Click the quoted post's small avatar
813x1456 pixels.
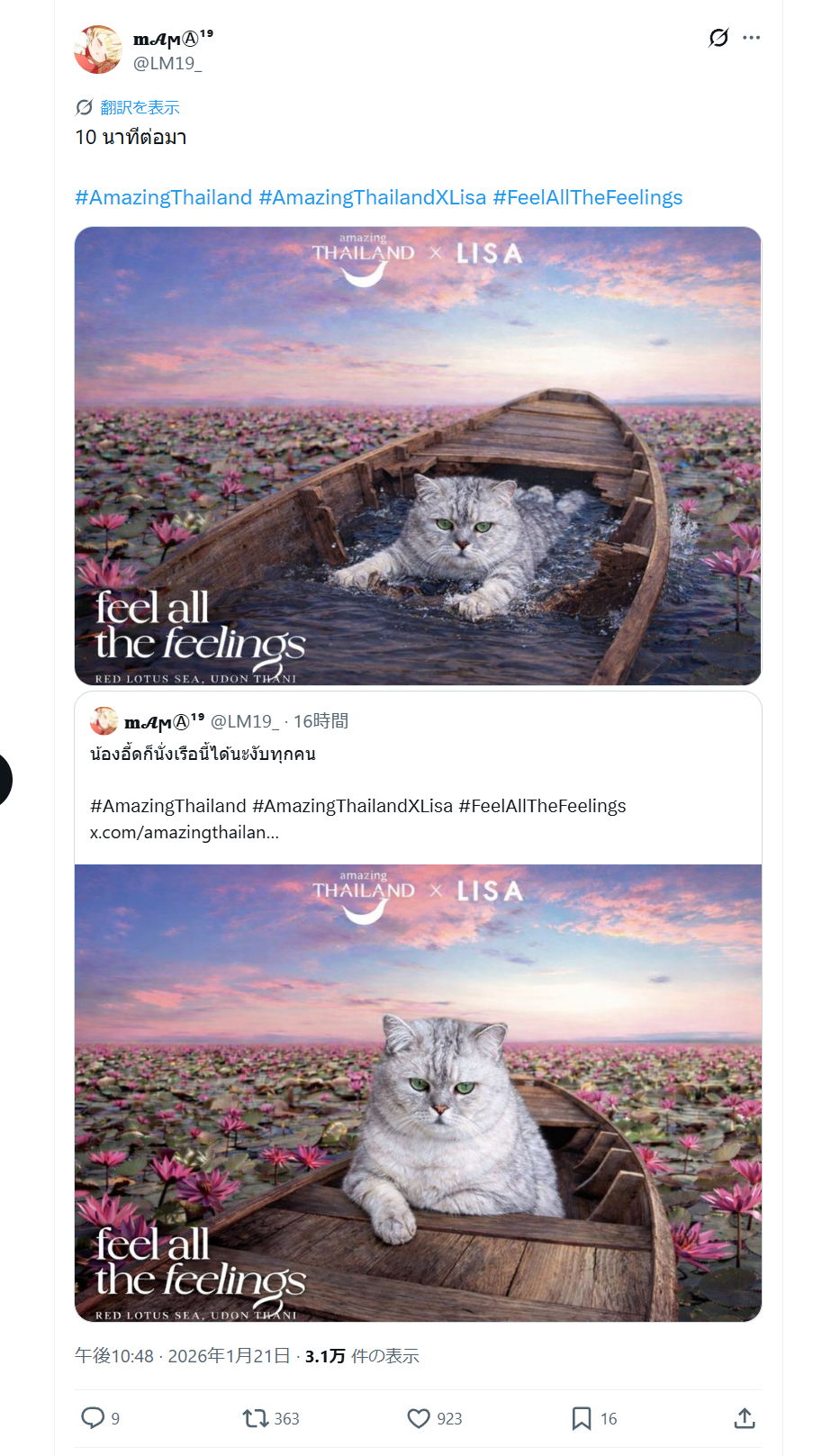[104, 721]
